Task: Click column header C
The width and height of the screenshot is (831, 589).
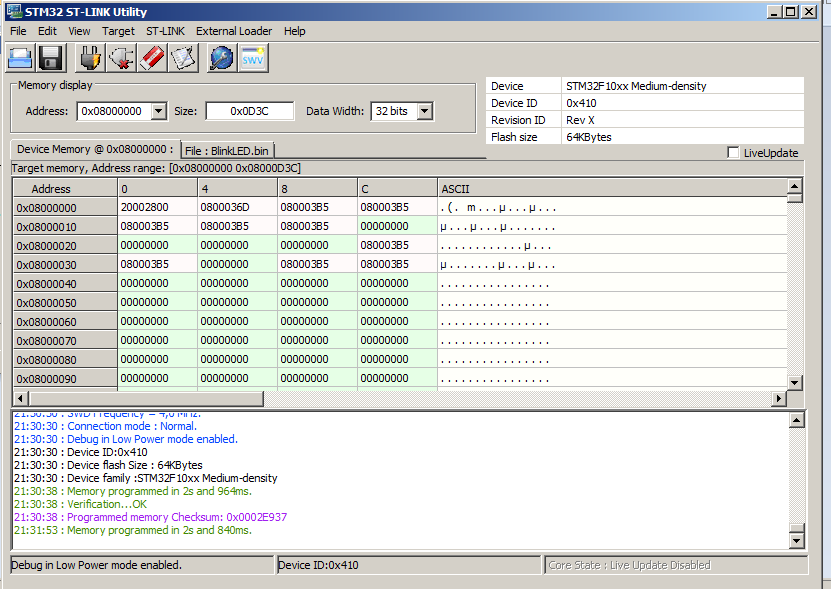Action: [x=397, y=189]
